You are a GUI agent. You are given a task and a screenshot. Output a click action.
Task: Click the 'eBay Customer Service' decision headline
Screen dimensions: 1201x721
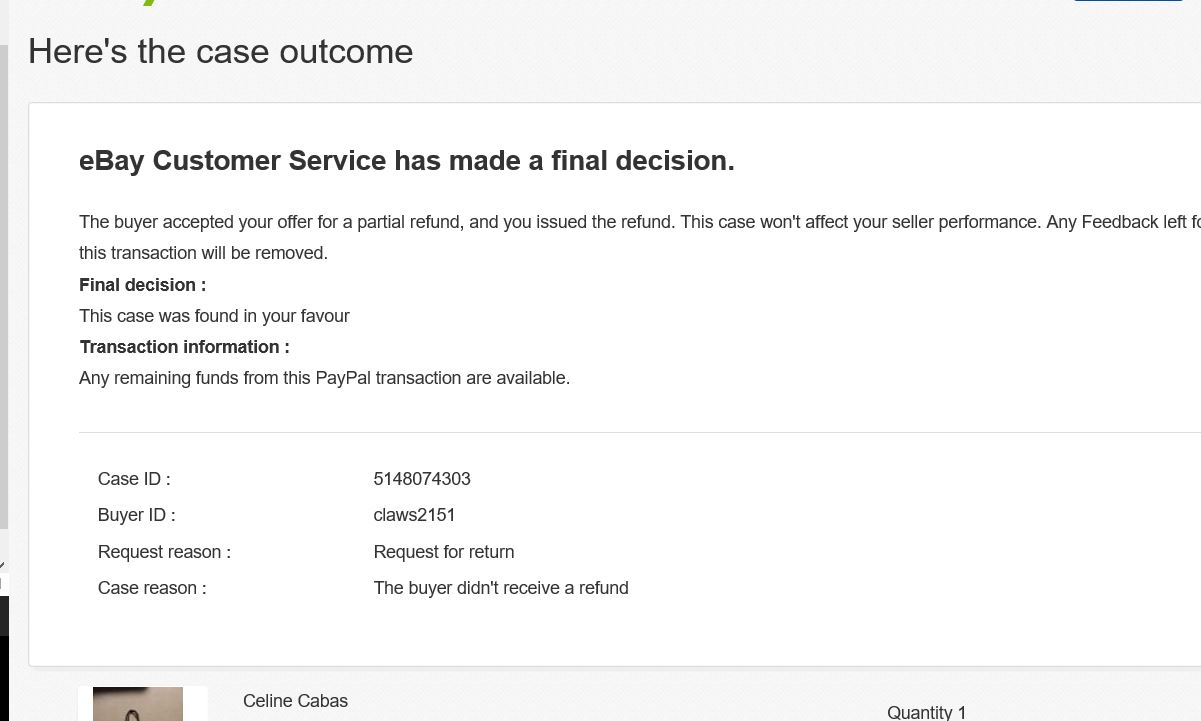click(x=406, y=160)
